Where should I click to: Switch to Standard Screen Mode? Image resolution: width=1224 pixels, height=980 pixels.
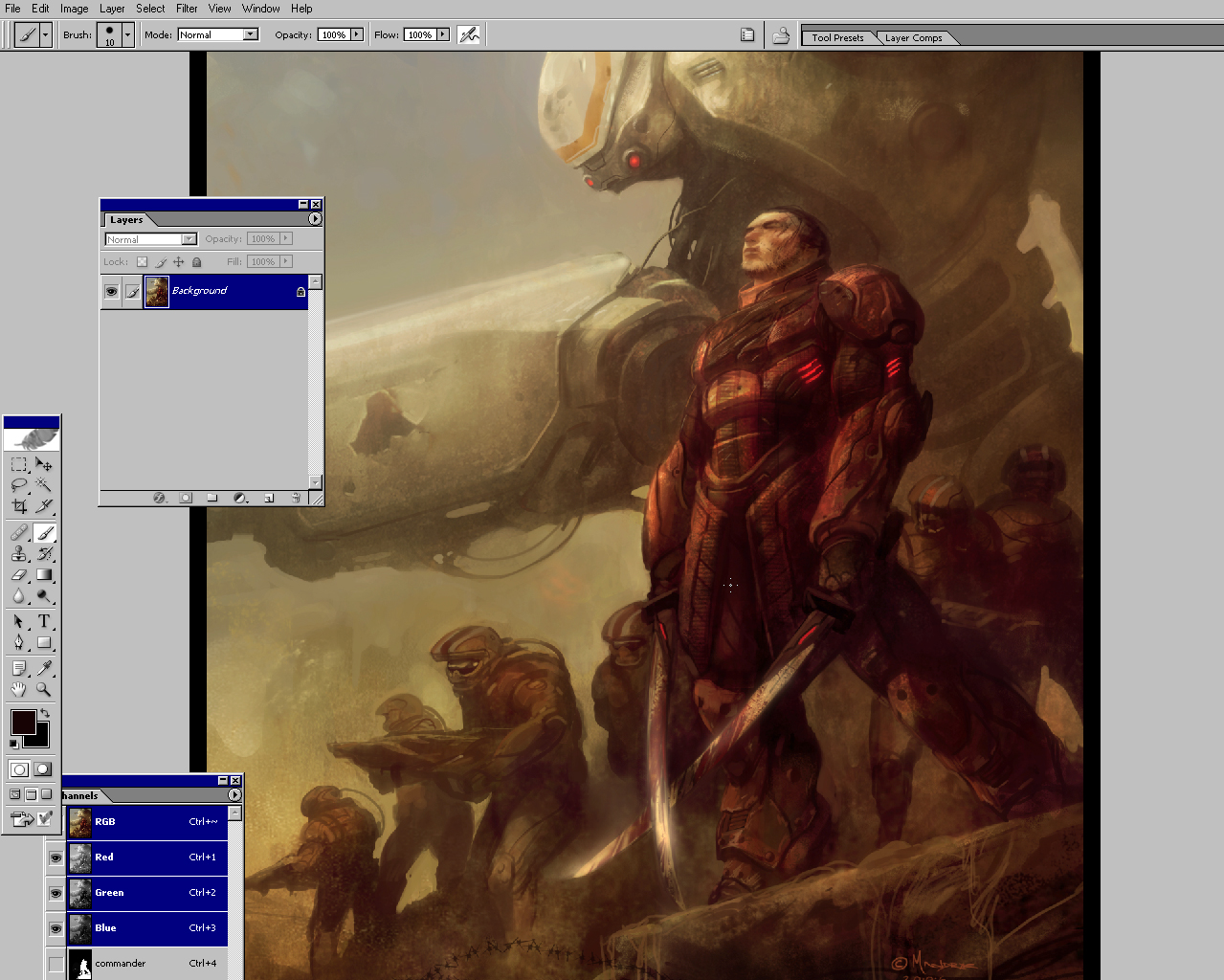(14, 794)
